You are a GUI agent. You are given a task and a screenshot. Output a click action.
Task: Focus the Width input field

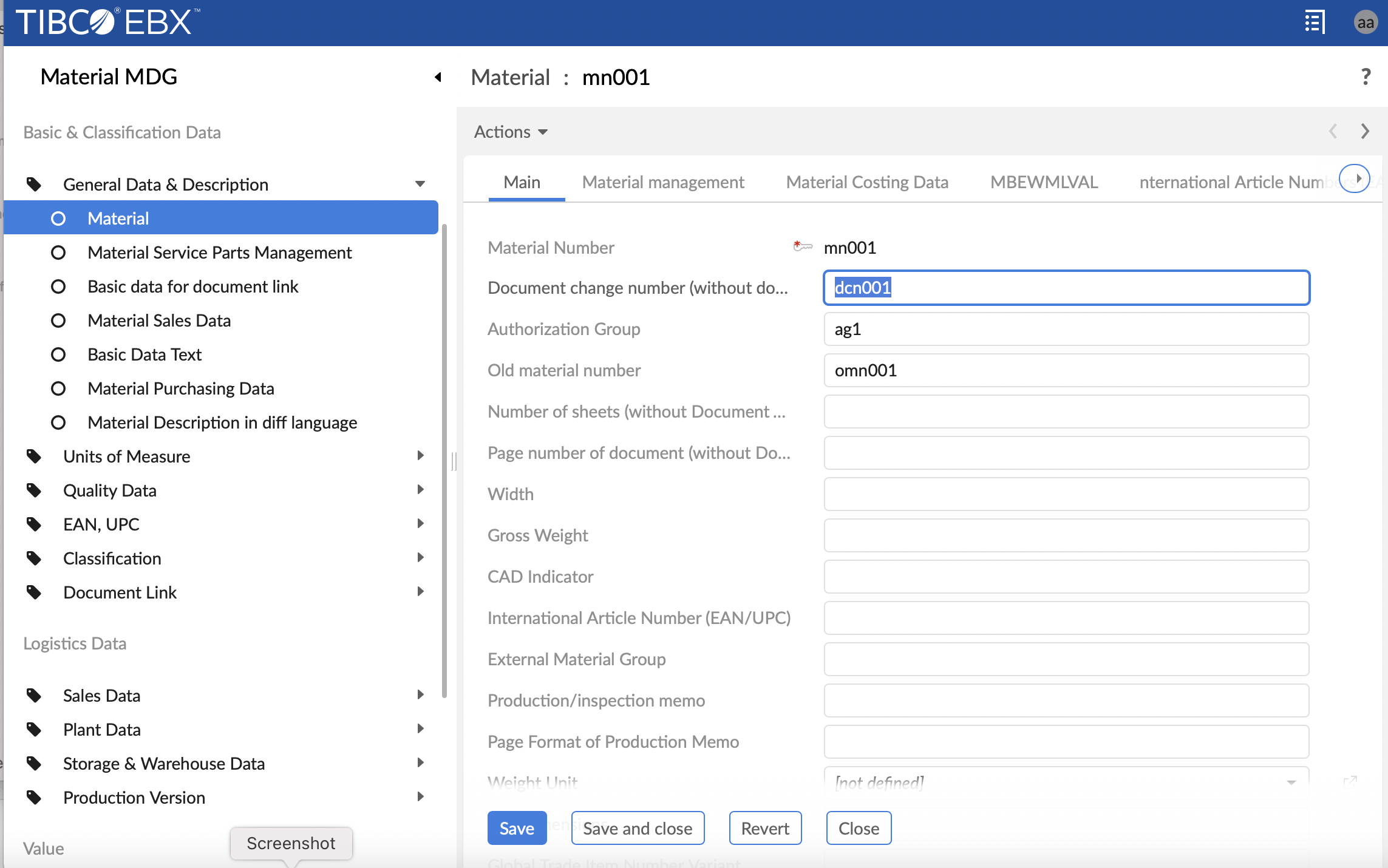pos(1066,494)
